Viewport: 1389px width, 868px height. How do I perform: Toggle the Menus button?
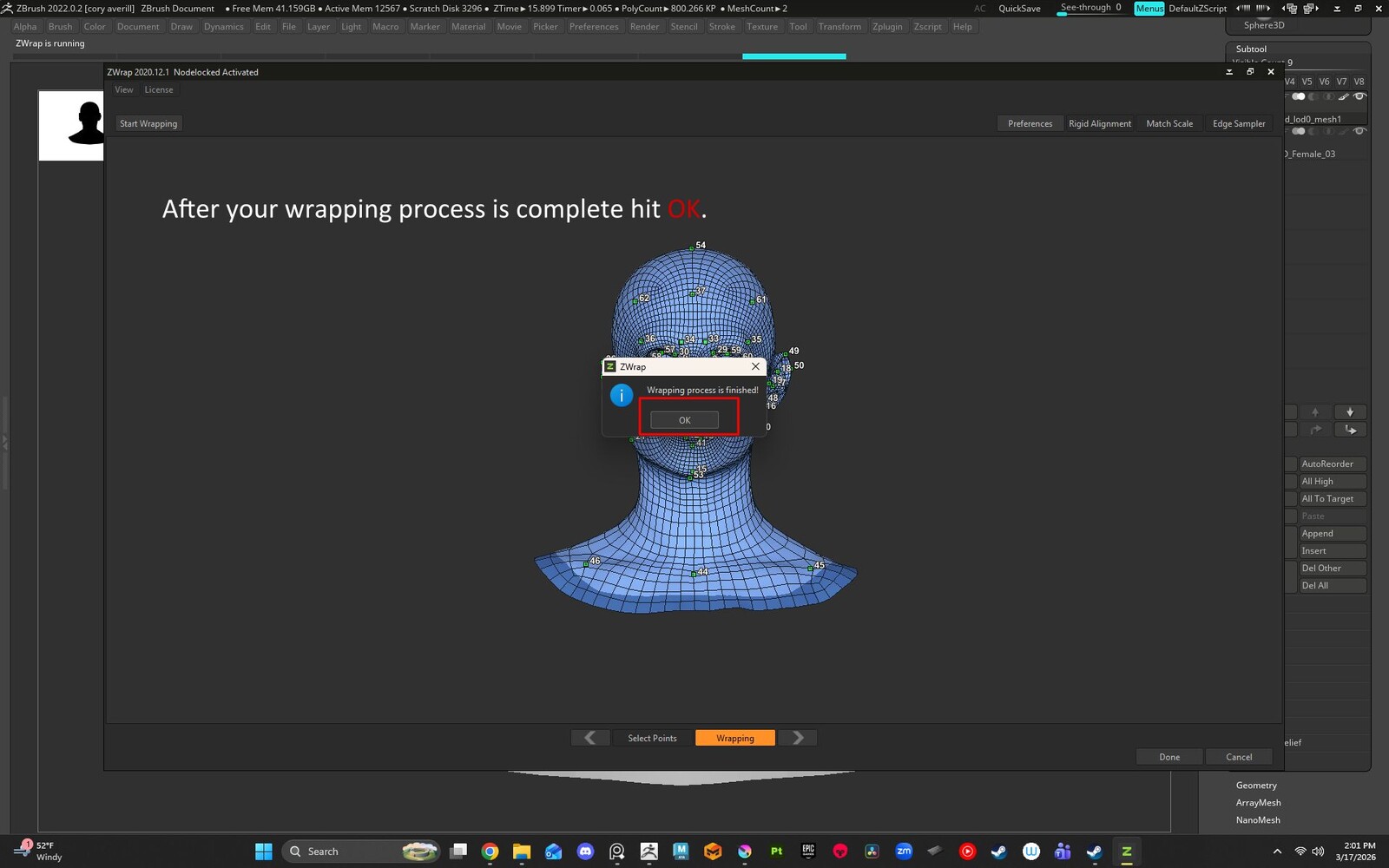tap(1149, 9)
